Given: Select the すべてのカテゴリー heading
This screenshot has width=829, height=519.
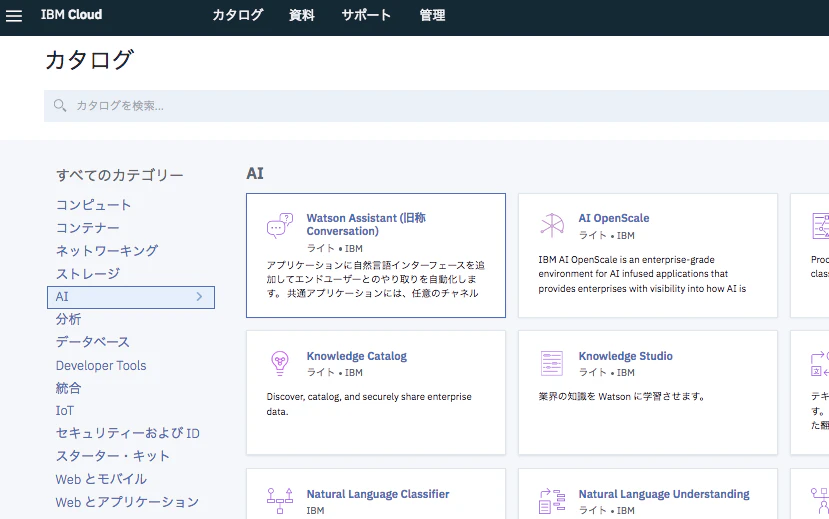Looking at the screenshot, I should 120,175.
